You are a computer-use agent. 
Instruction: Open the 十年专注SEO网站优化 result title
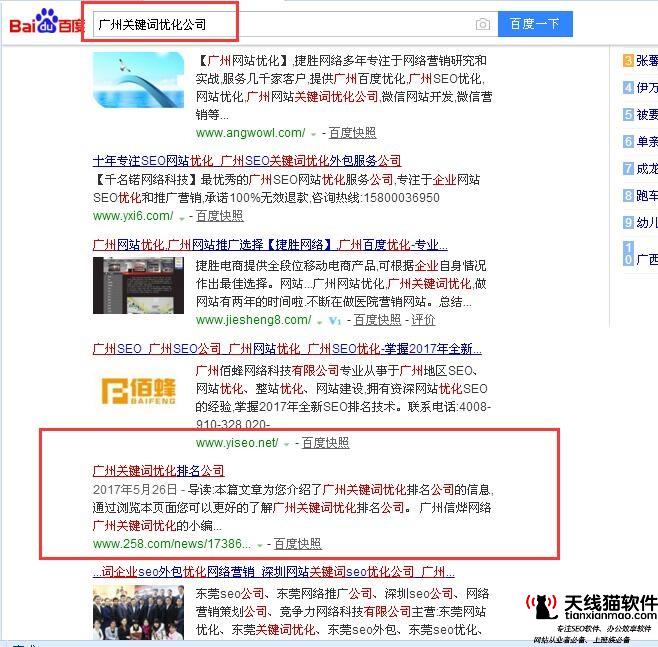247,161
